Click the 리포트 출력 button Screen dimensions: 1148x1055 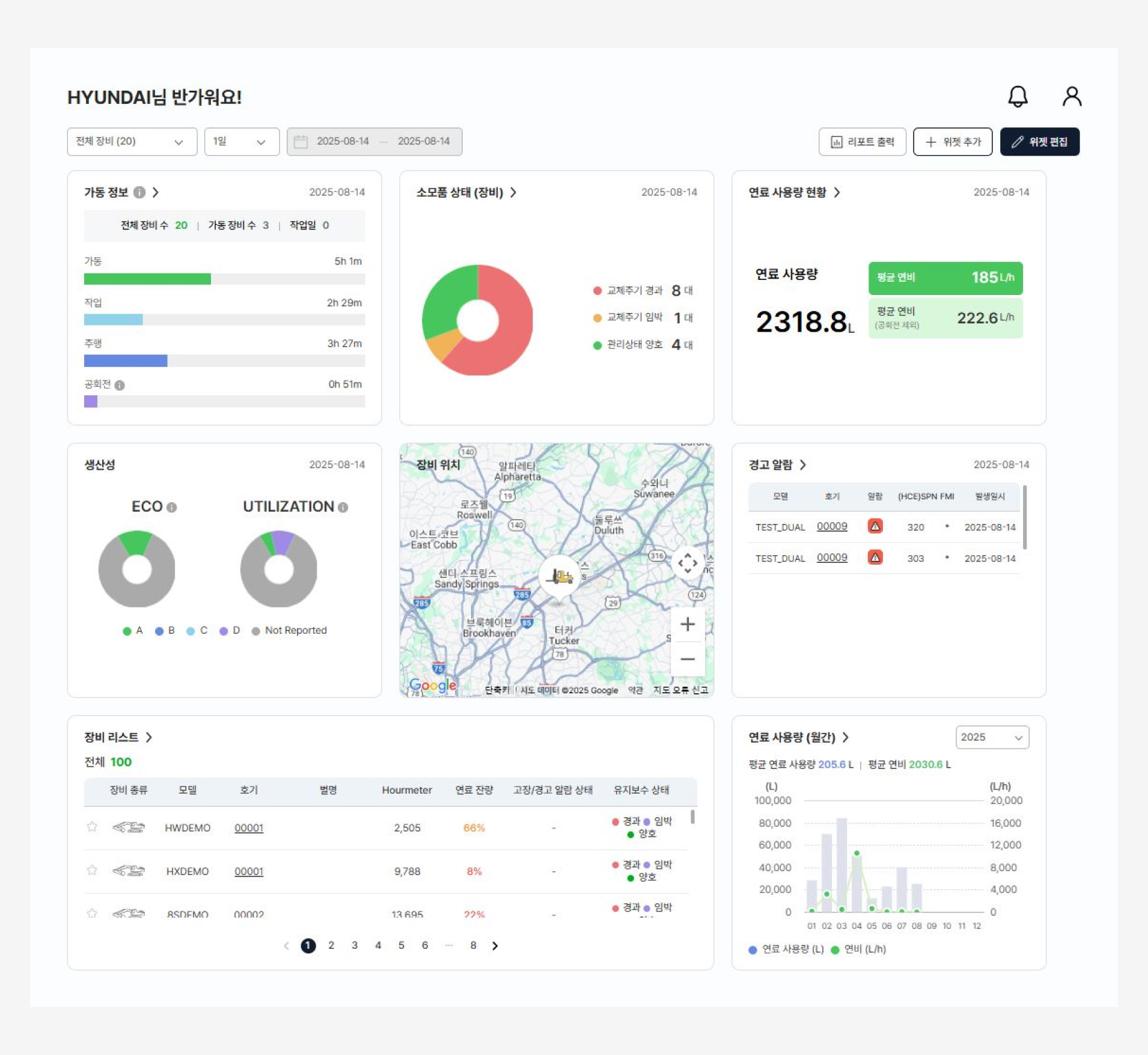click(862, 142)
